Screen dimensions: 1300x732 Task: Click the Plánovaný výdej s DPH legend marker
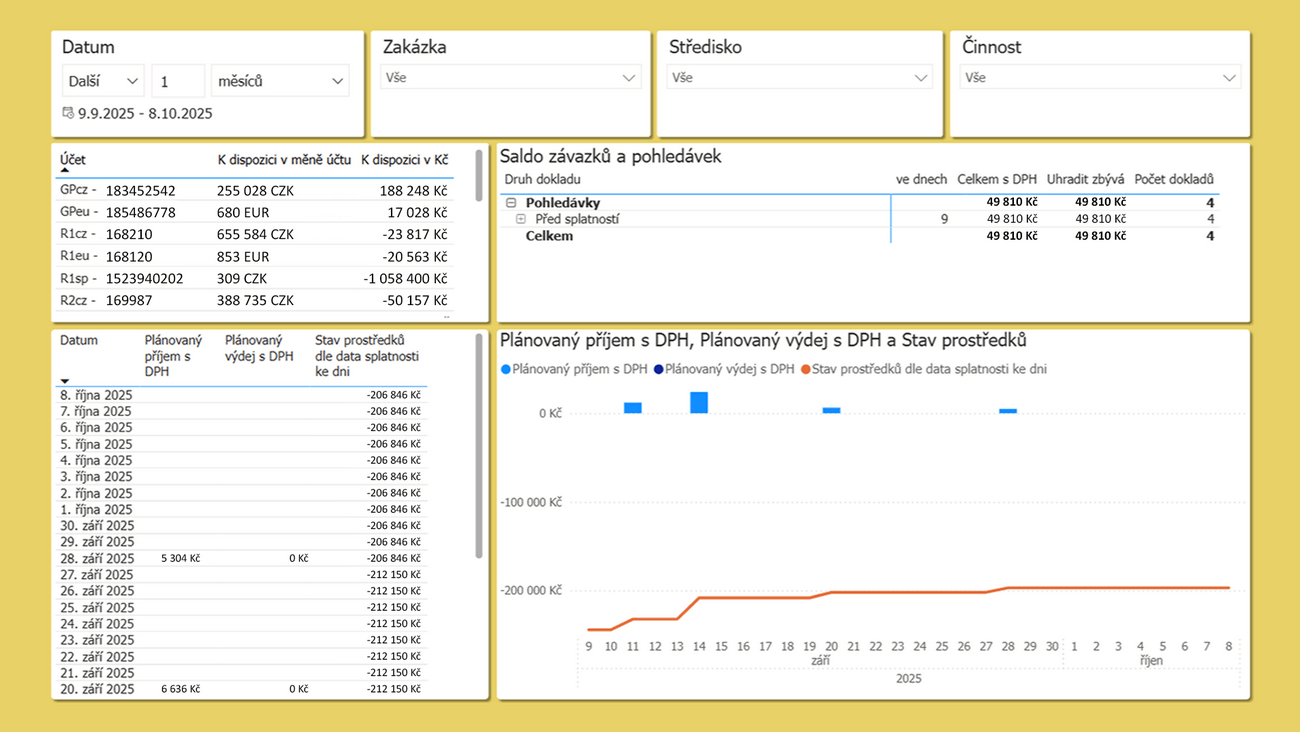coord(658,369)
